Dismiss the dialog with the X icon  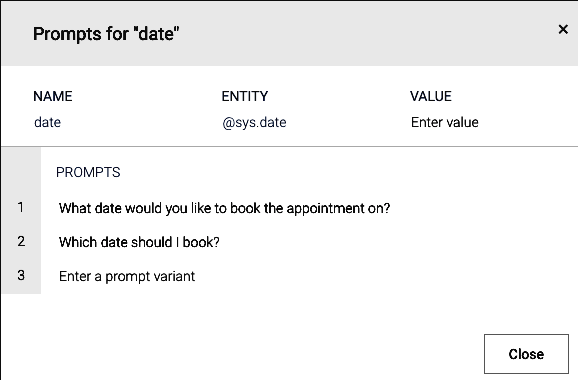[x=563, y=29]
